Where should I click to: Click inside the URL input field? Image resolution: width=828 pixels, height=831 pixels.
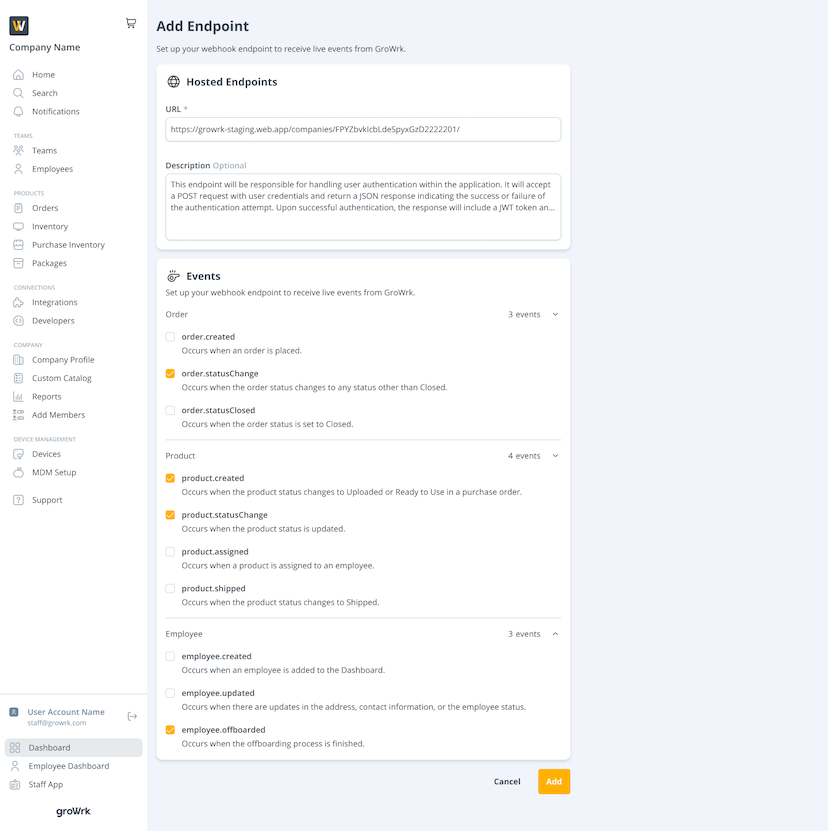[363, 128]
